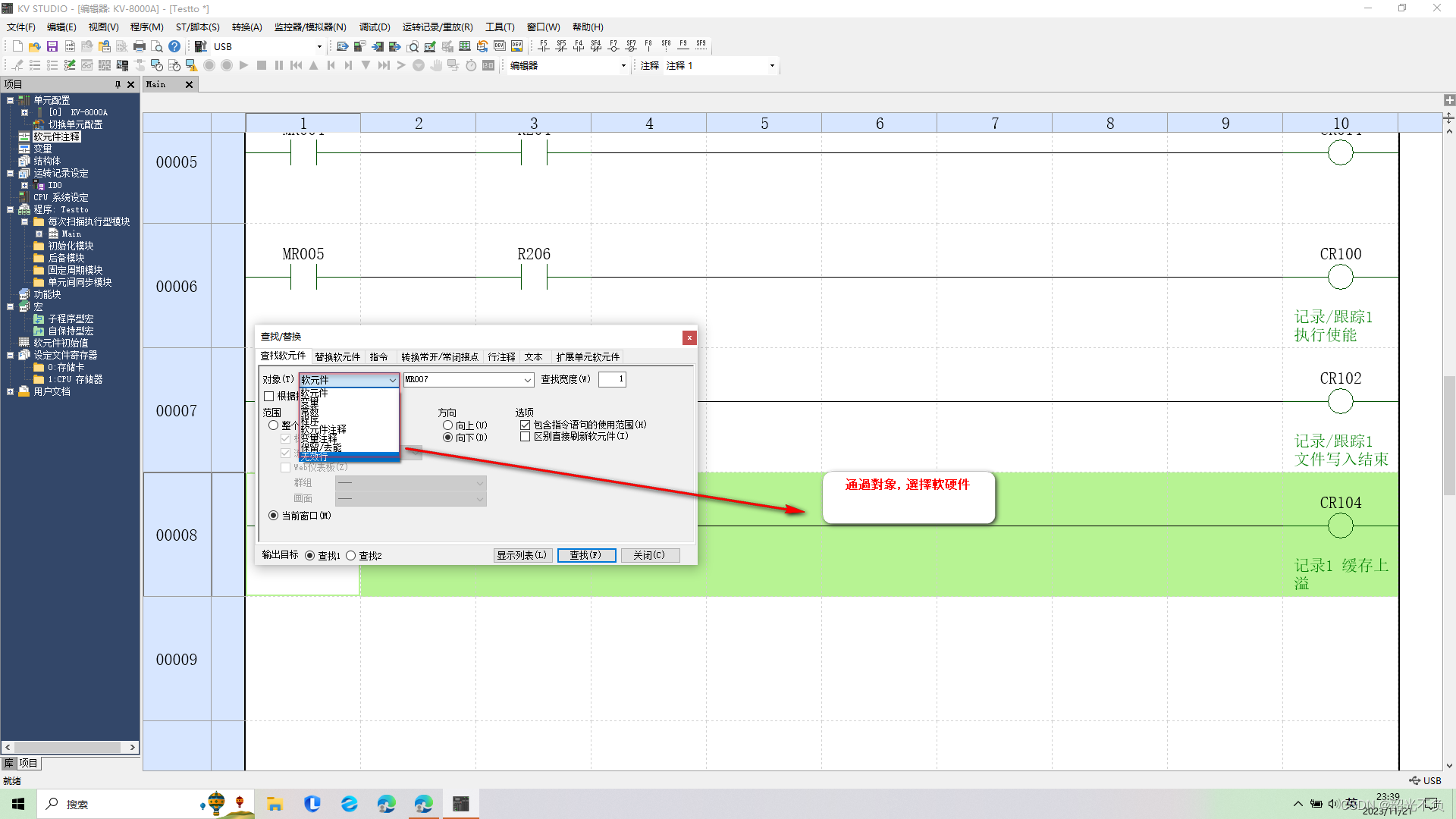Switch to 行注释 tab
This screenshot has width=1456, height=819.
pyautogui.click(x=501, y=356)
